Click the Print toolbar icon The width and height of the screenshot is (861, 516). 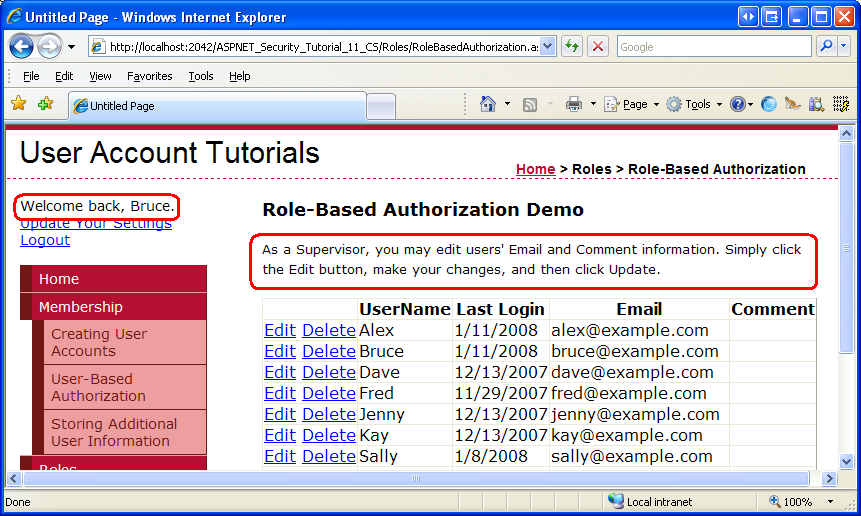pyautogui.click(x=574, y=104)
